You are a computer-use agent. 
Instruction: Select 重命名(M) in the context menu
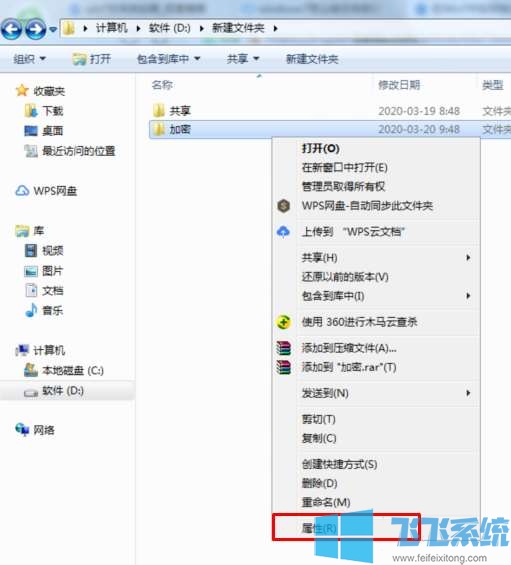tap(326, 502)
